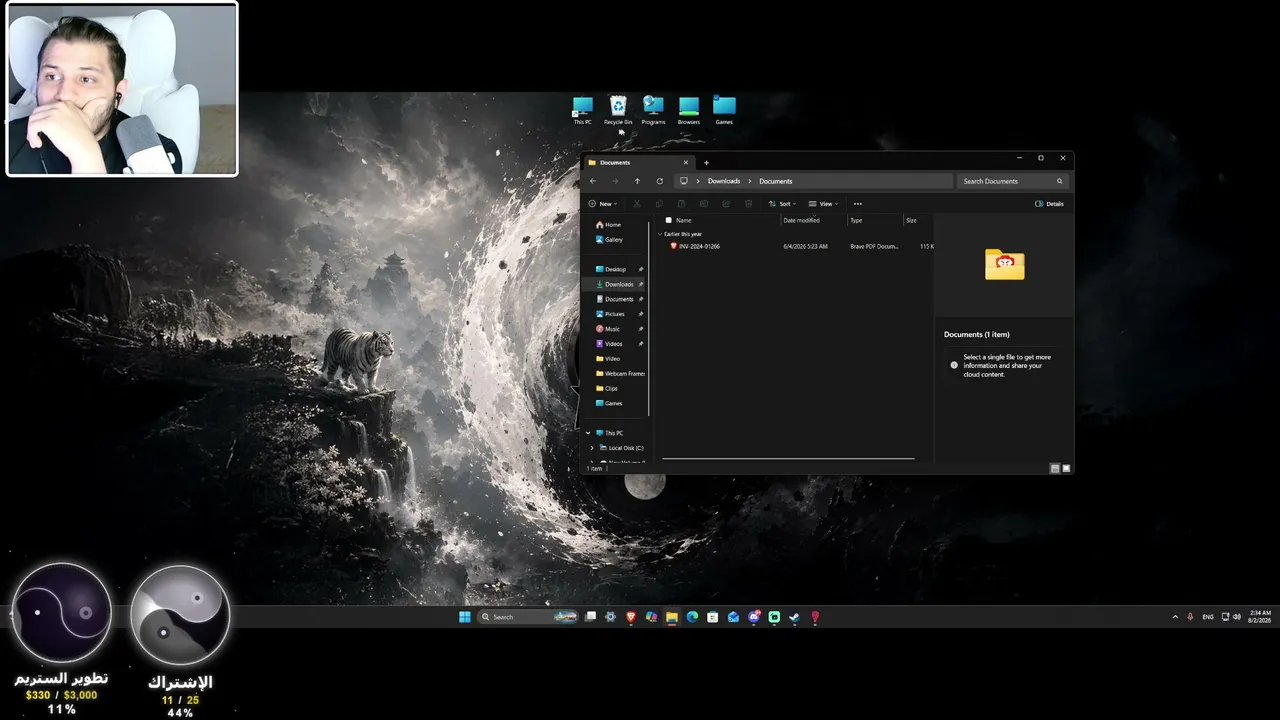Open a new File Explorer tab
The width and height of the screenshot is (1280, 720).
tap(706, 163)
